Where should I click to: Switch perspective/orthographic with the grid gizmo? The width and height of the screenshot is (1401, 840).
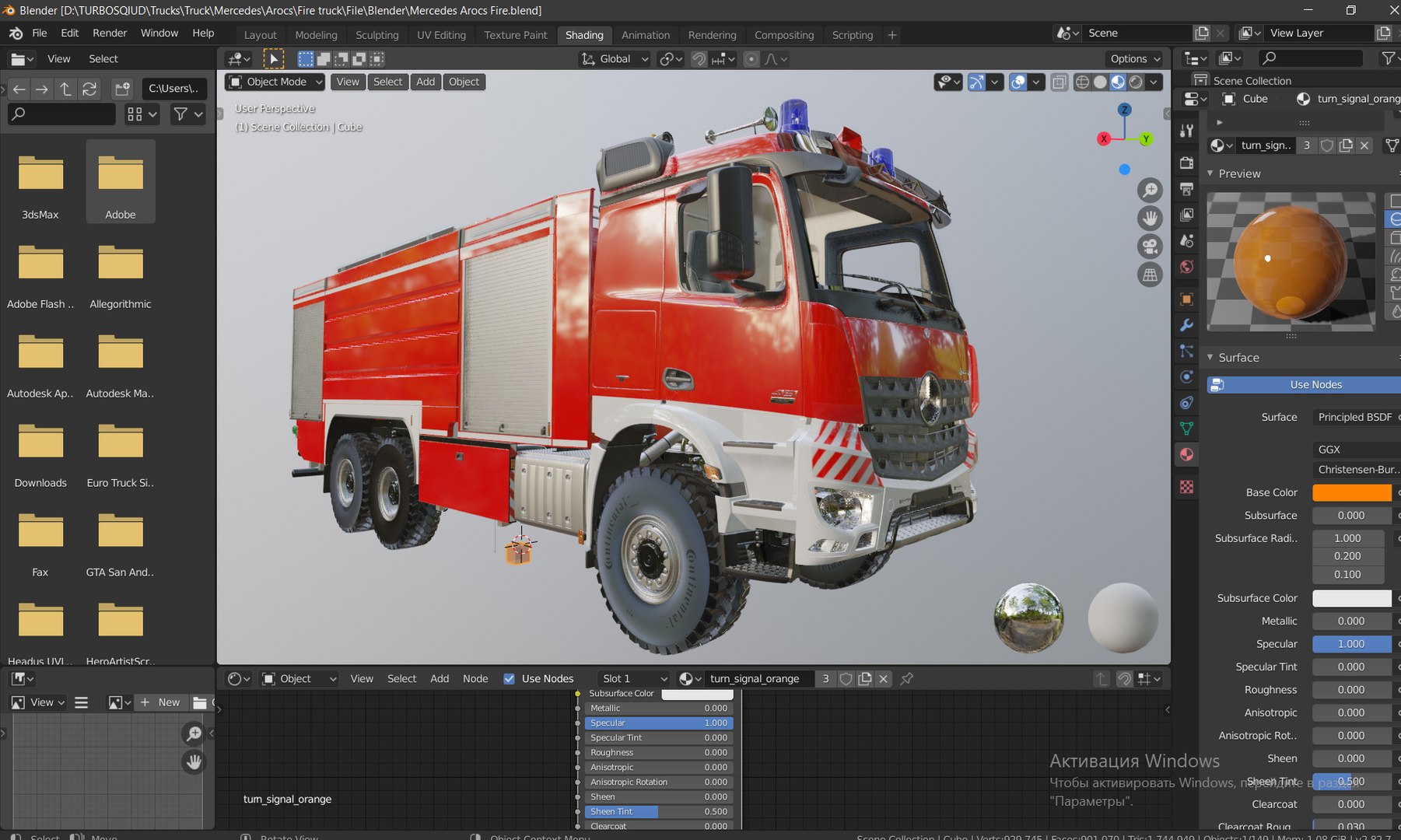[x=1150, y=275]
